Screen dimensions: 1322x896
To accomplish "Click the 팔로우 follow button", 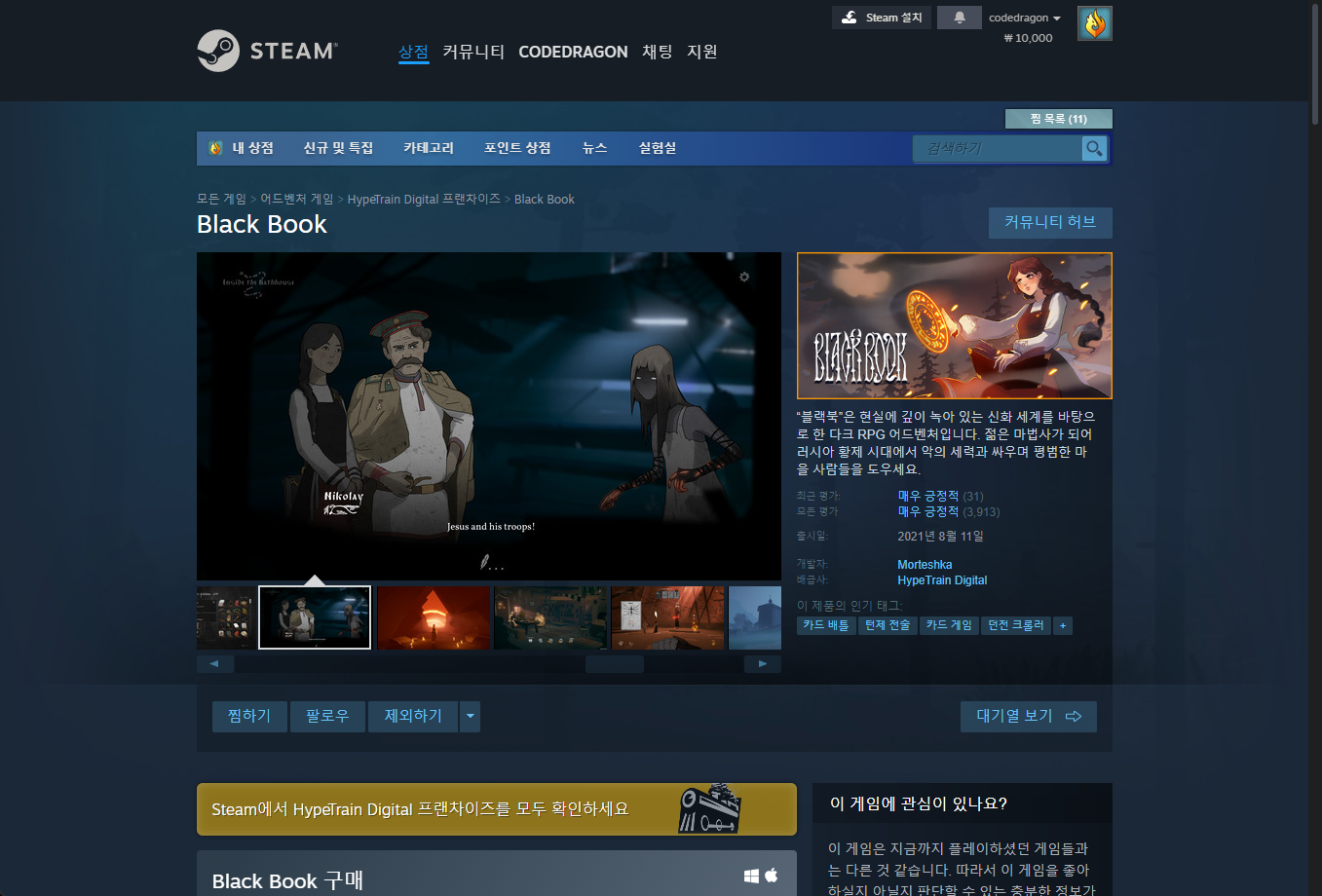I will click(x=327, y=717).
